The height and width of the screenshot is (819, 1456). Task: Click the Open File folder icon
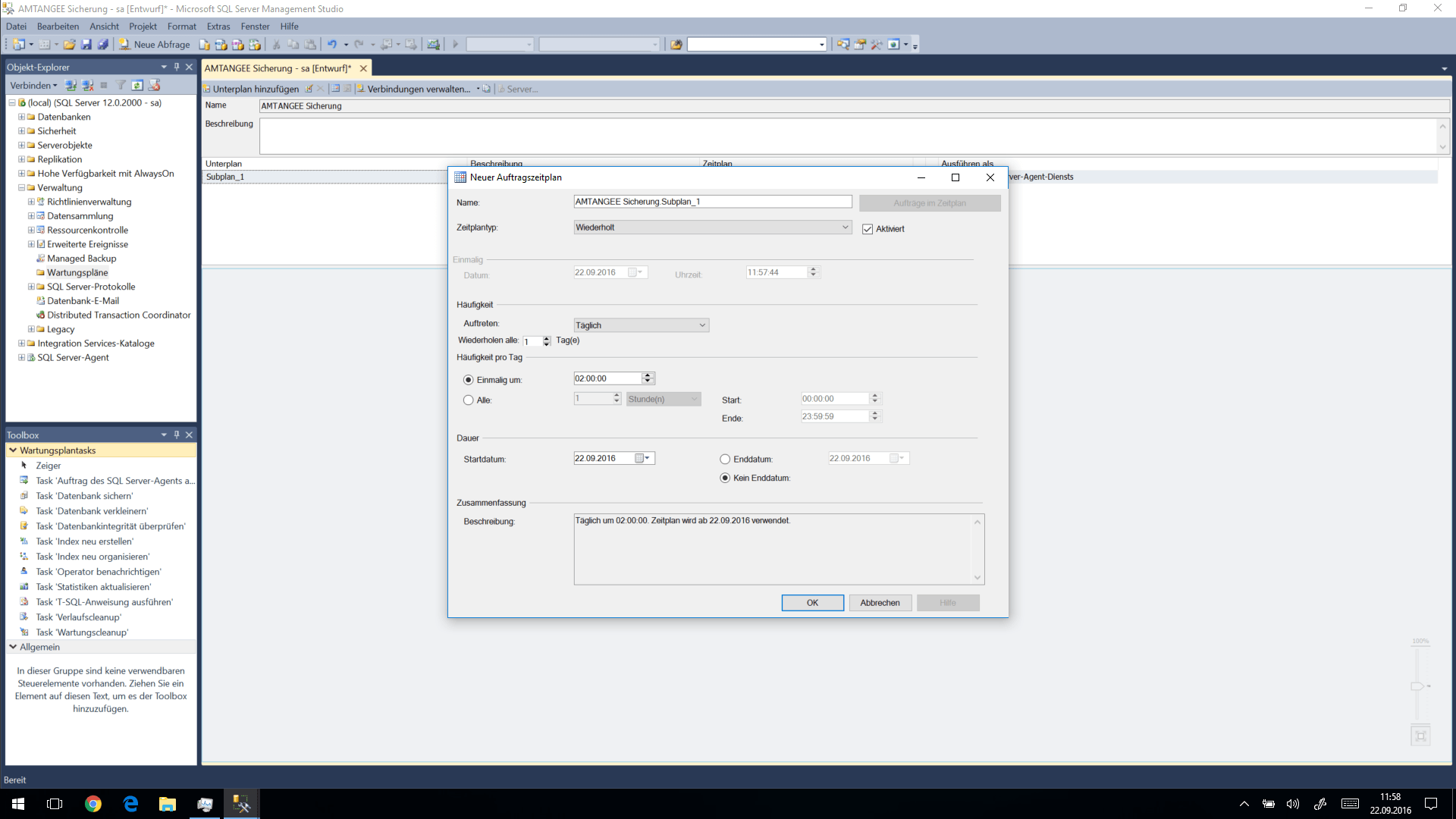click(70, 45)
